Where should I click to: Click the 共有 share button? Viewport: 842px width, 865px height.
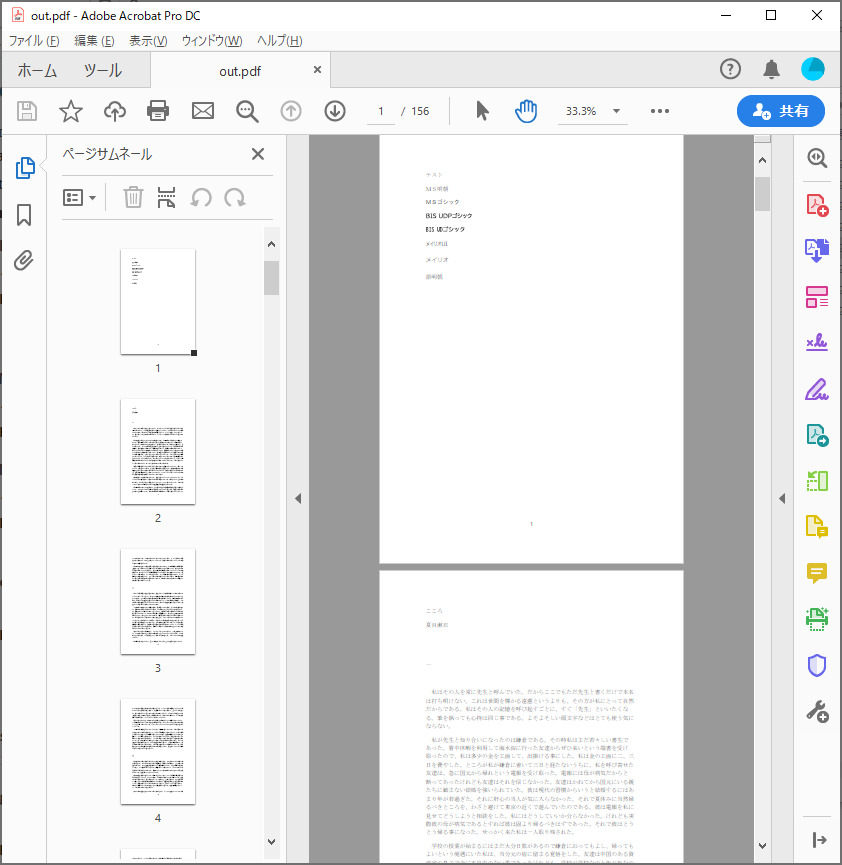coord(781,111)
